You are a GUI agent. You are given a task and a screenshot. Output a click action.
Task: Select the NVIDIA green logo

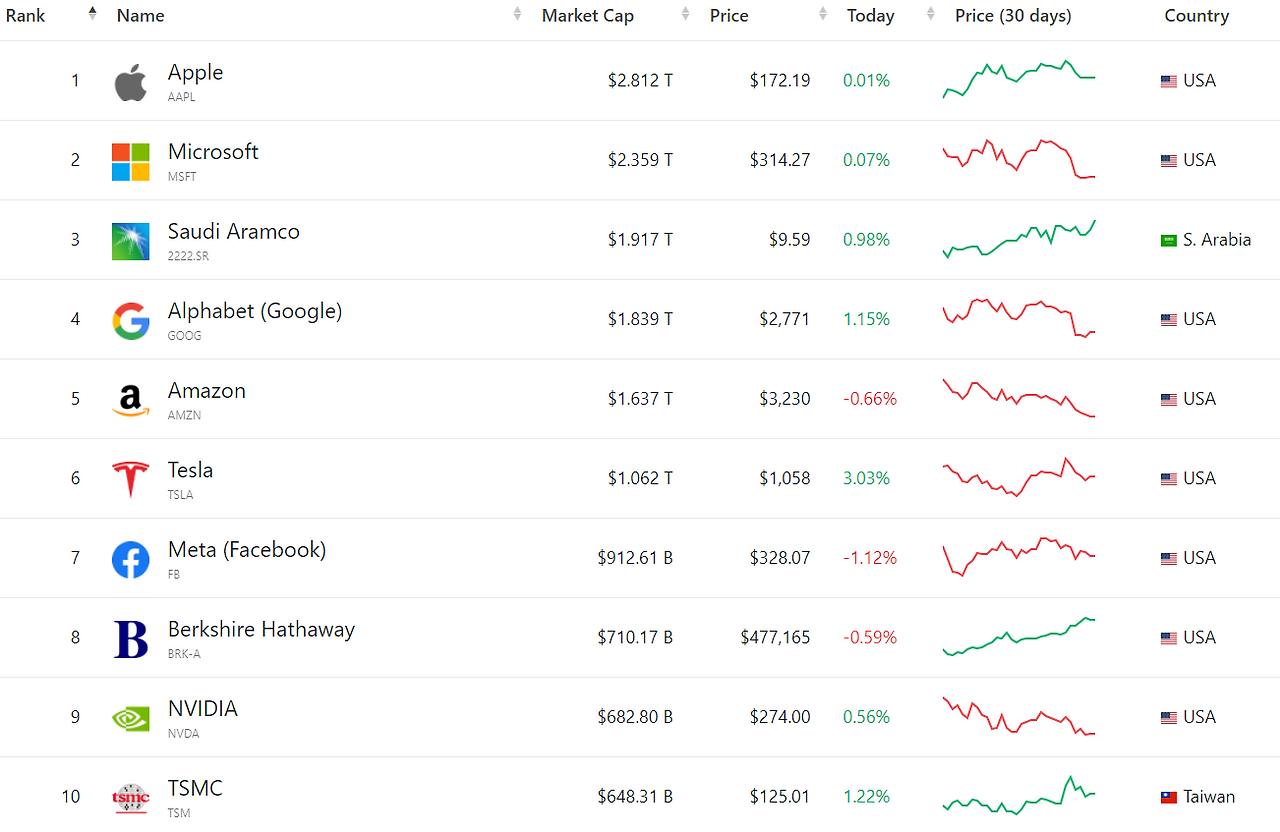(x=130, y=718)
